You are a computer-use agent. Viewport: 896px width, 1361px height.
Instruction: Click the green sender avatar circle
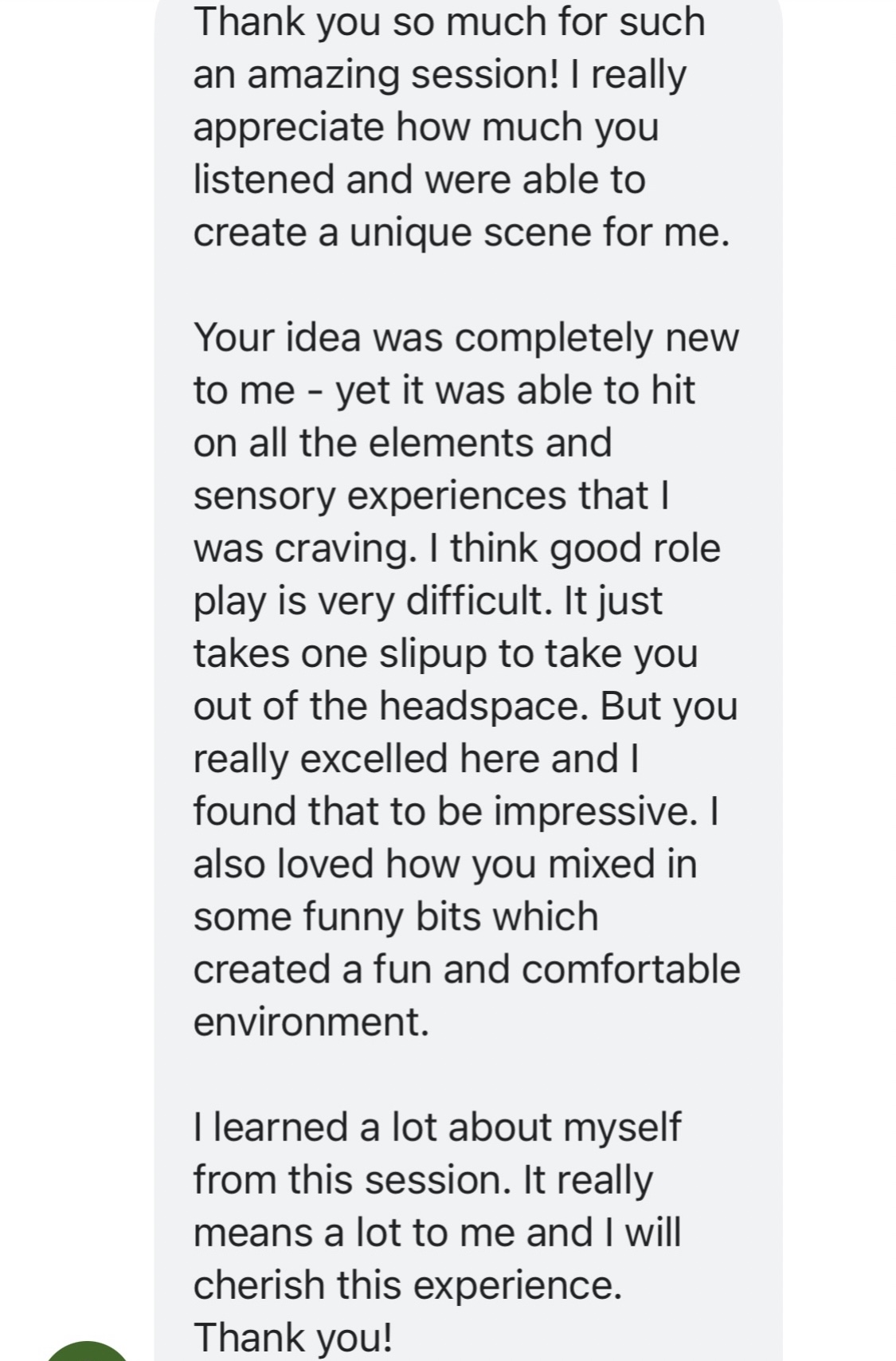click(86, 1350)
